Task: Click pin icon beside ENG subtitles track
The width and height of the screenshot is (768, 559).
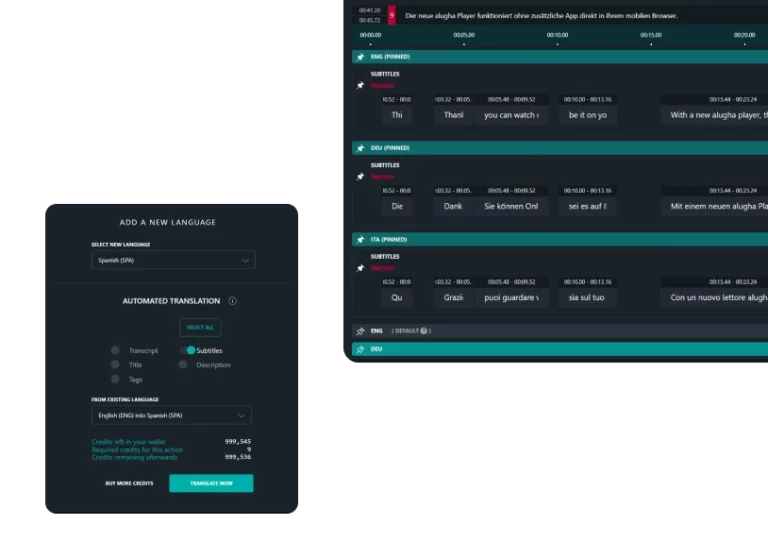Action: pos(361,85)
